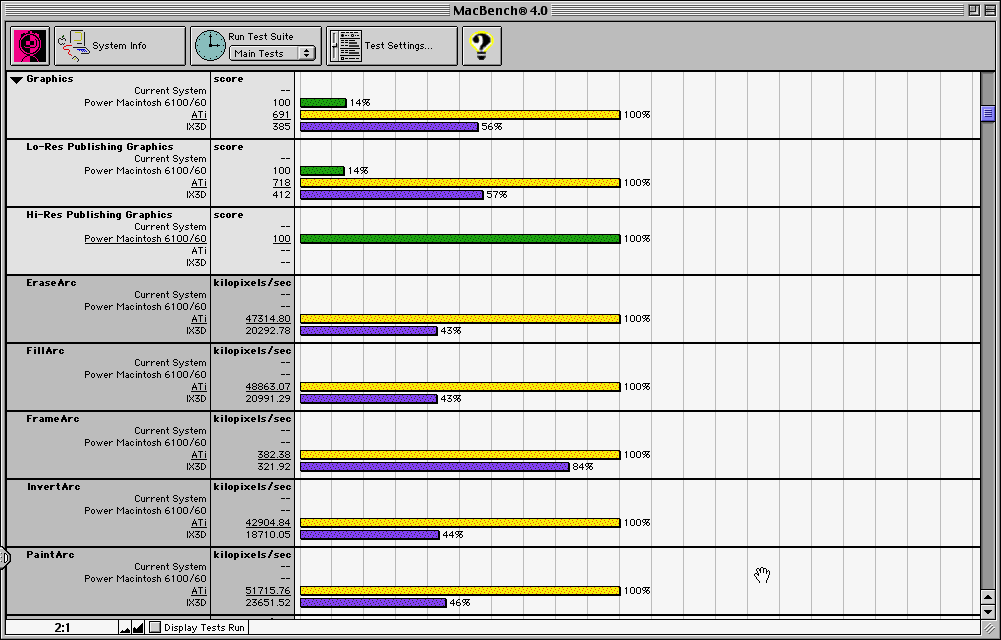This screenshot has height=640, width=1001.
Task: Click the Lo-Res ATi score 718
Action: coord(282,183)
